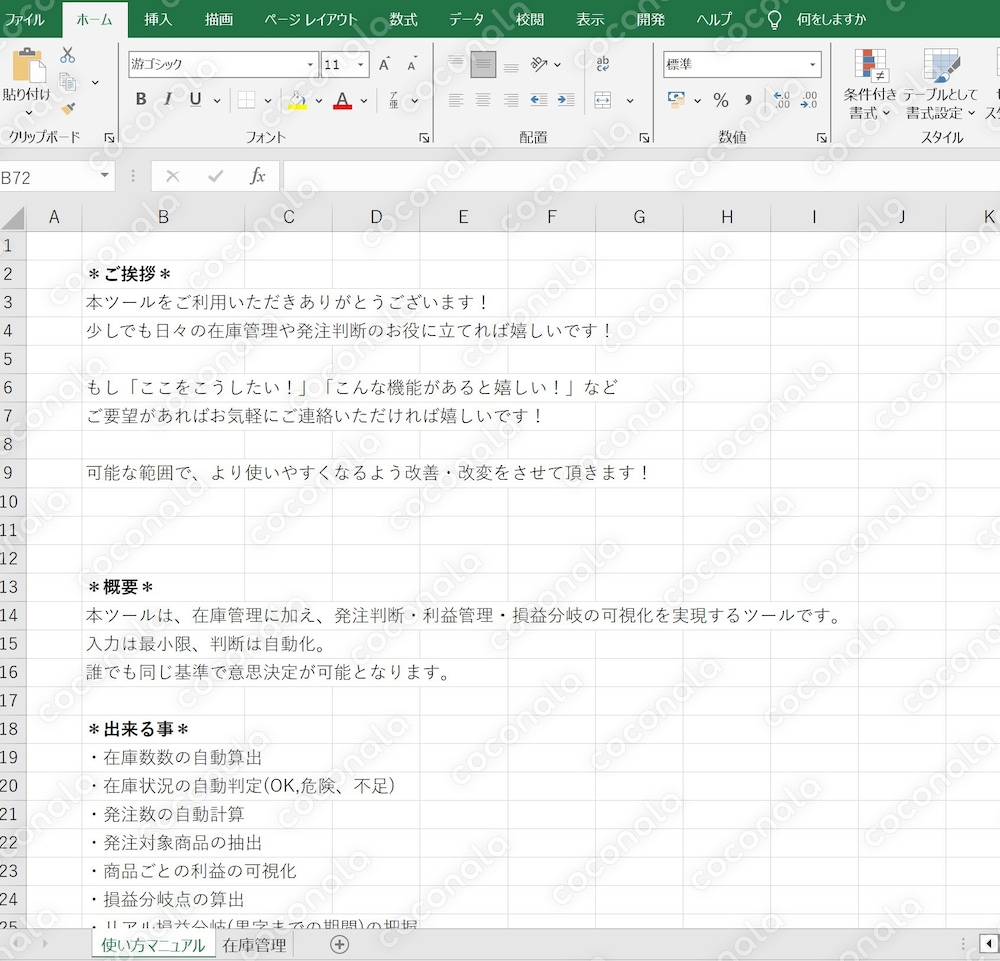Switch to the 表示 ribbon tab
This screenshot has height=961, width=1000.
click(x=591, y=20)
